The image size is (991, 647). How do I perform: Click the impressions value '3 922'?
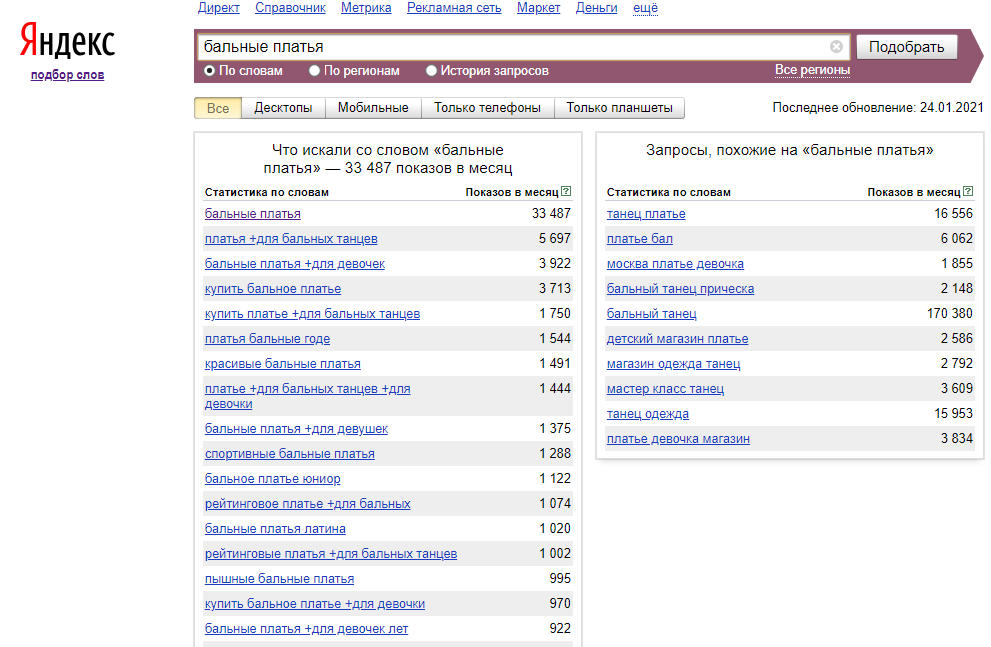pyautogui.click(x=555, y=263)
